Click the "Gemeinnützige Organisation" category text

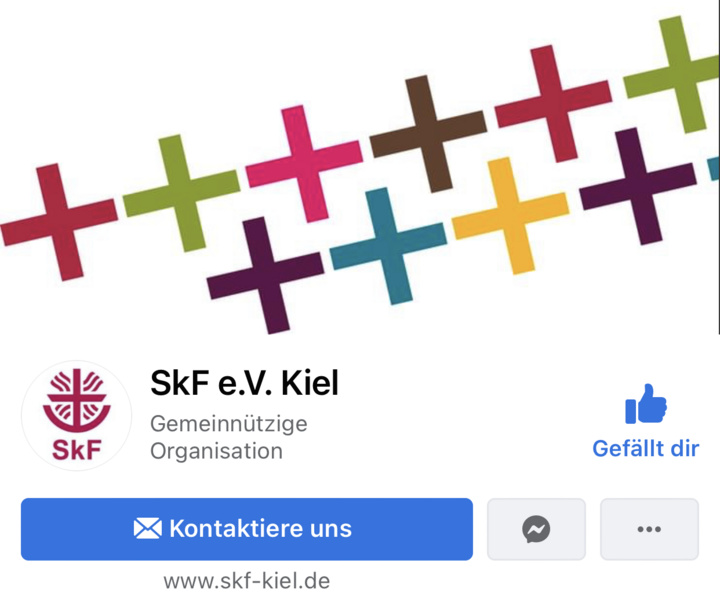tap(229, 437)
